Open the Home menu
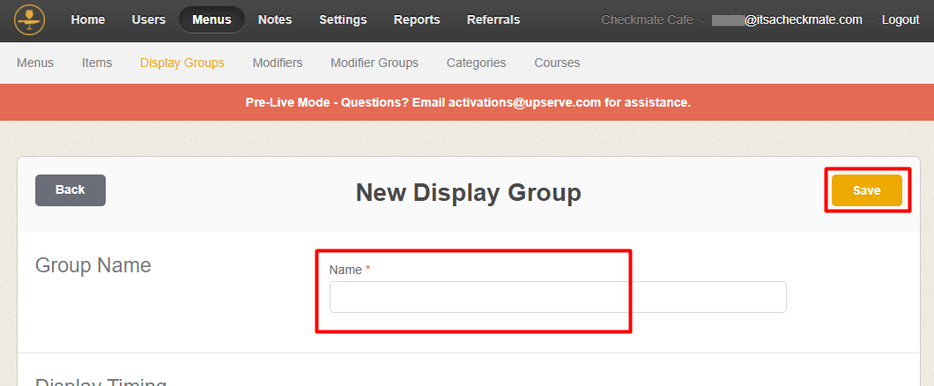The height and width of the screenshot is (386, 934). (x=88, y=20)
